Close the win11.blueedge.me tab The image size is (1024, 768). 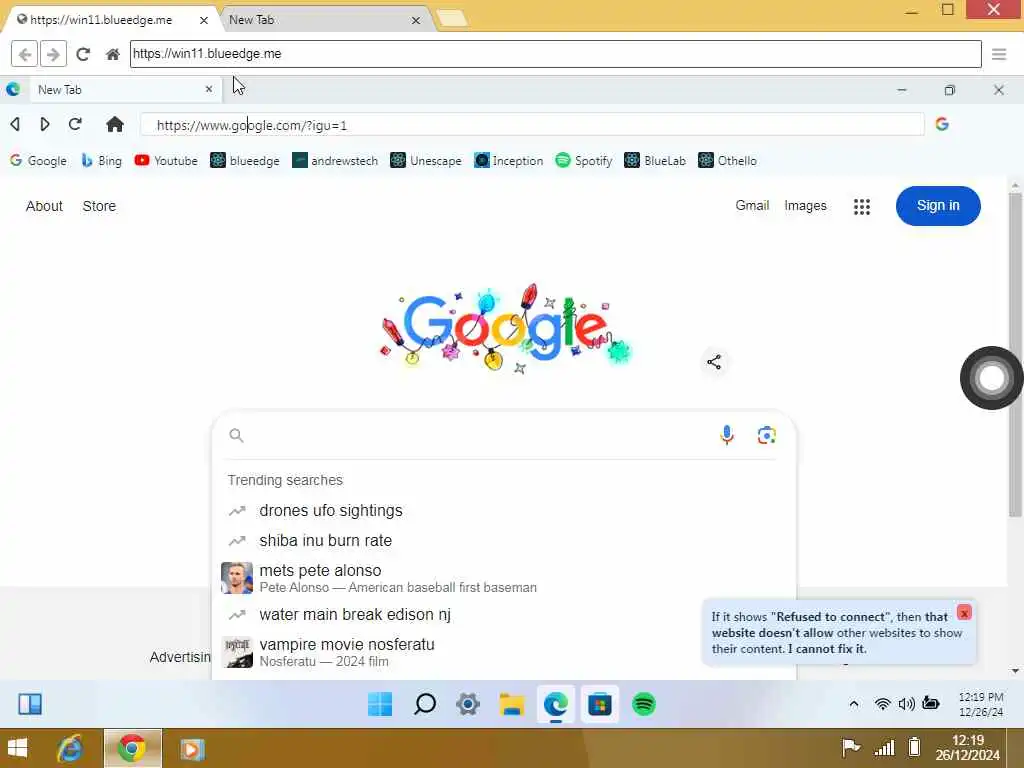(204, 20)
